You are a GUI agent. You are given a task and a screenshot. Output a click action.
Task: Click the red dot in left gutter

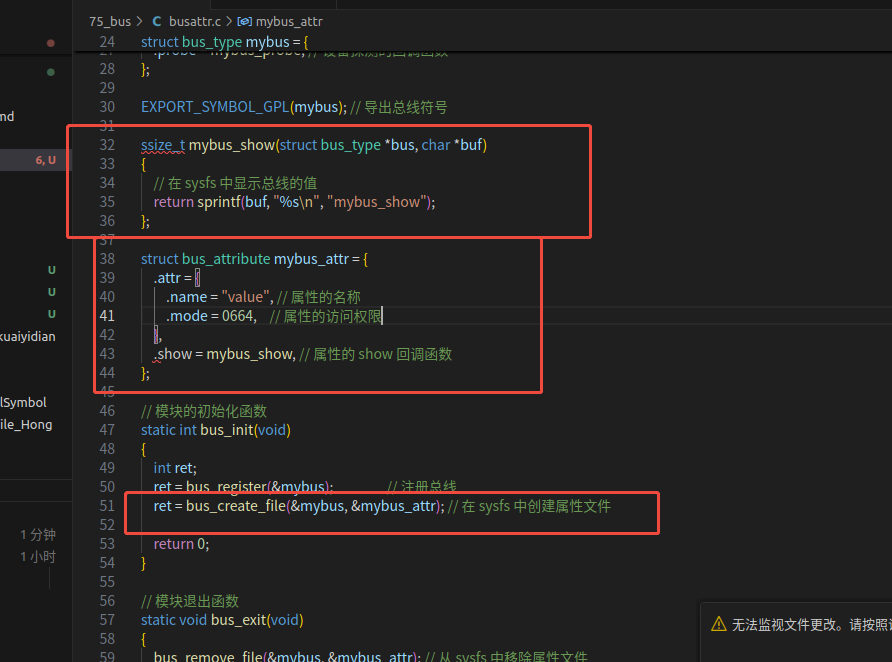tap(51, 43)
